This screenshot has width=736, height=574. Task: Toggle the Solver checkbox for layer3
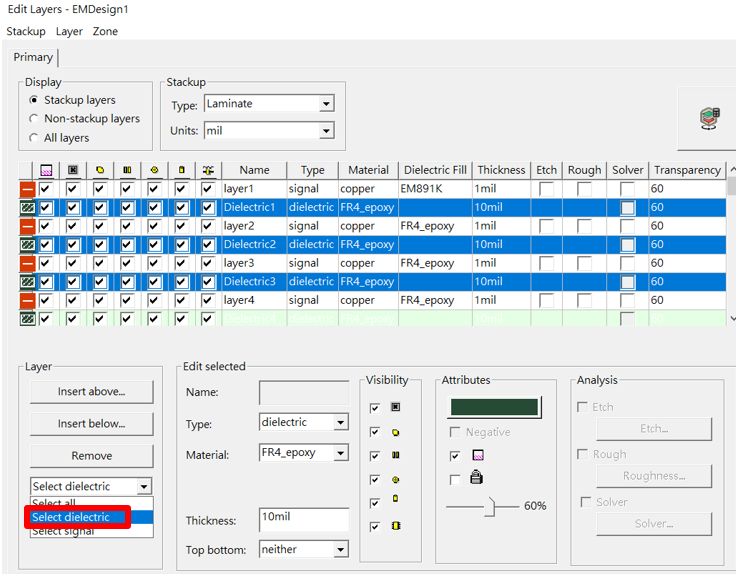[628, 263]
